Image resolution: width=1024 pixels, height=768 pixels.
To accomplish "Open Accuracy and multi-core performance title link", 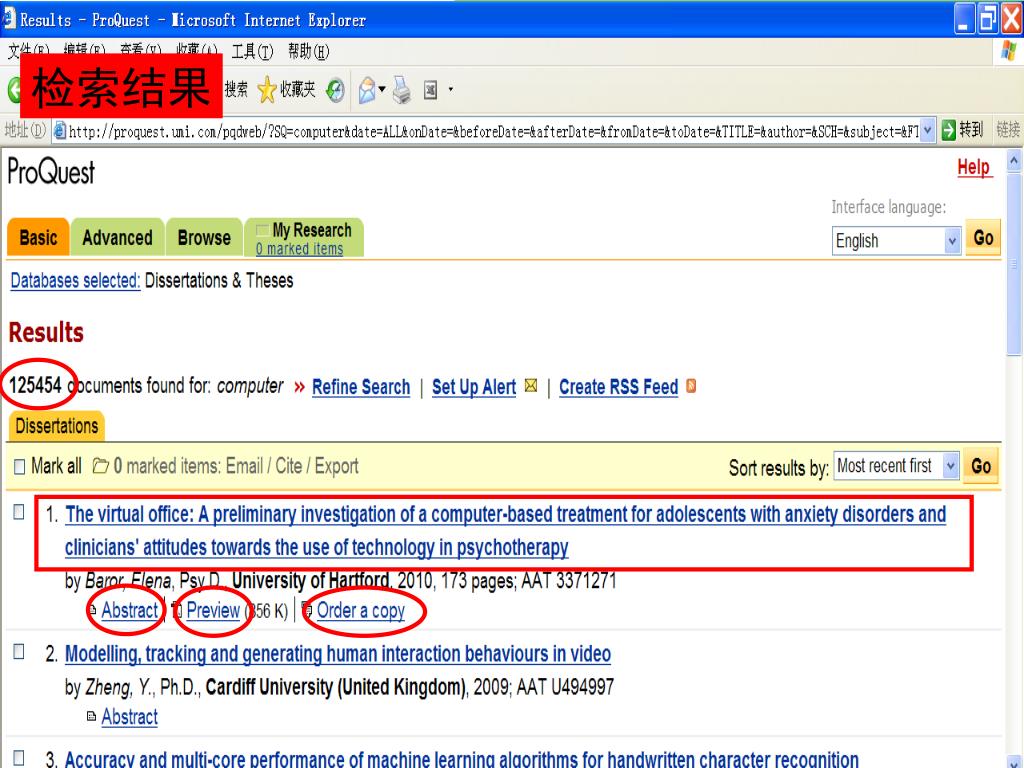I will click(462, 759).
